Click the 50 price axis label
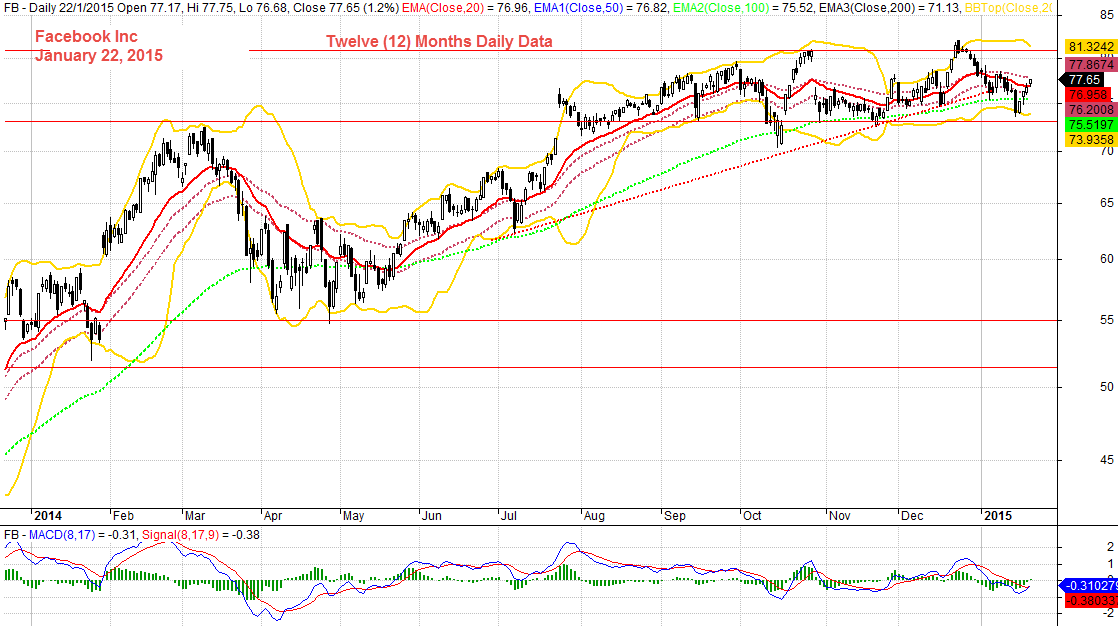 pyautogui.click(x=1107, y=386)
